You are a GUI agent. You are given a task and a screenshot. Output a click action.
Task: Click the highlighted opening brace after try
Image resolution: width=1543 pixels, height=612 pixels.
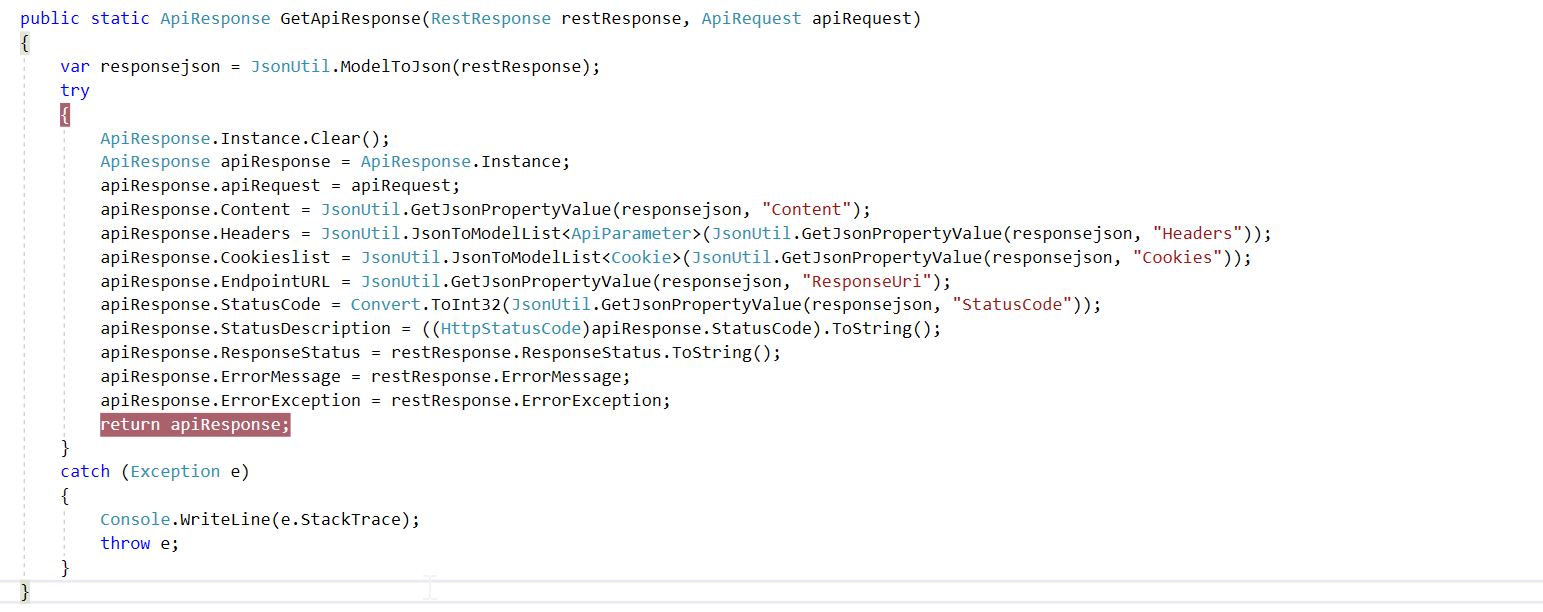64,114
